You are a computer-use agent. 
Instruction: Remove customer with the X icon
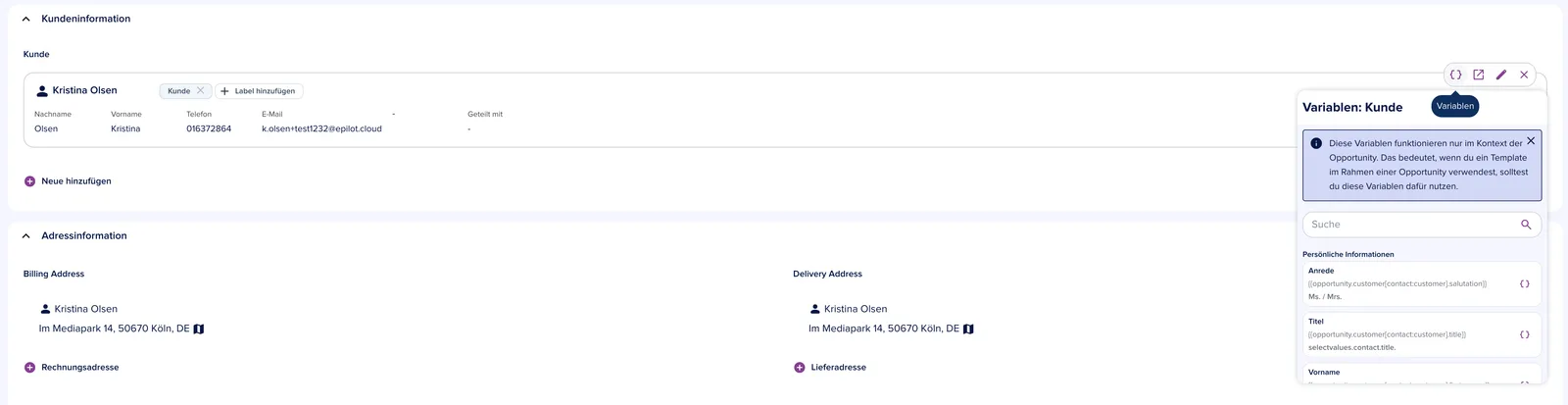point(1524,75)
